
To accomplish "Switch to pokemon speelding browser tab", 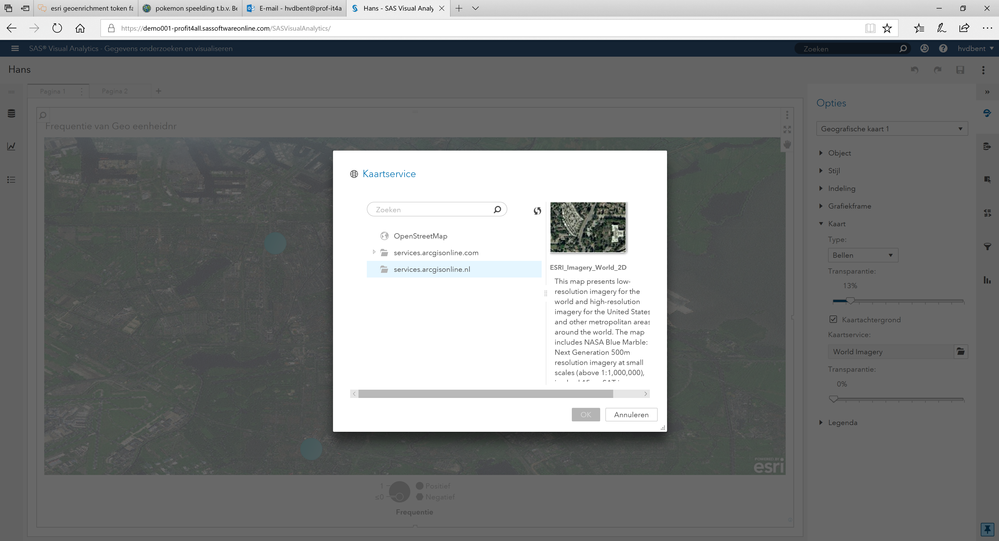I will (x=190, y=8).
